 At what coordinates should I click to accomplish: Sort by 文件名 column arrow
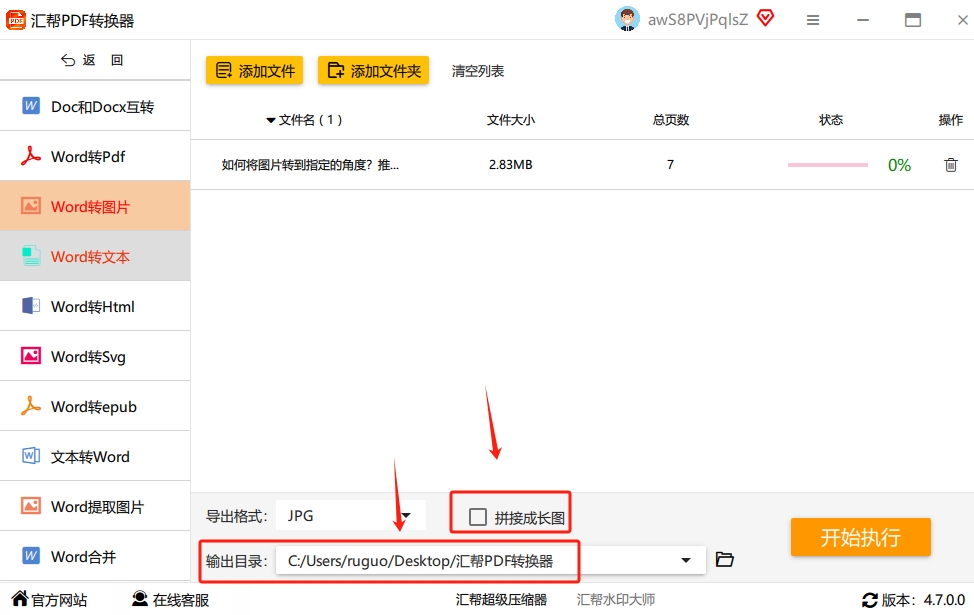coord(270,121)
